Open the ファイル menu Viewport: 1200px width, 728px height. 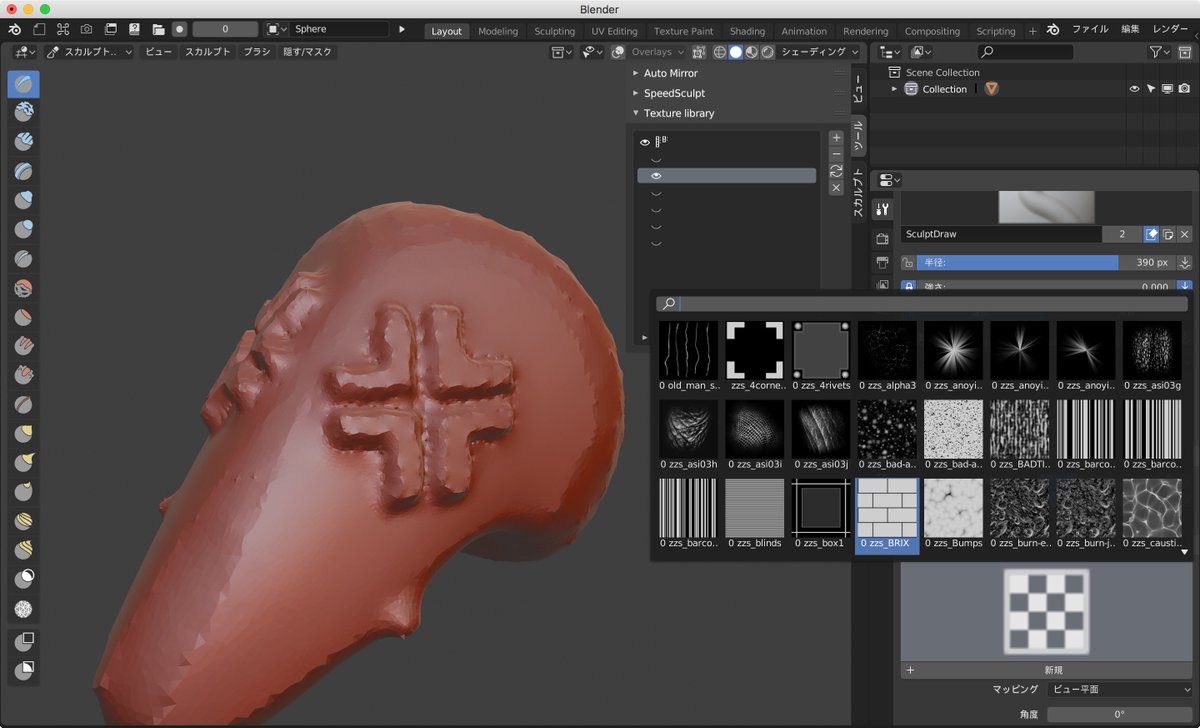tap(1091, 30)
